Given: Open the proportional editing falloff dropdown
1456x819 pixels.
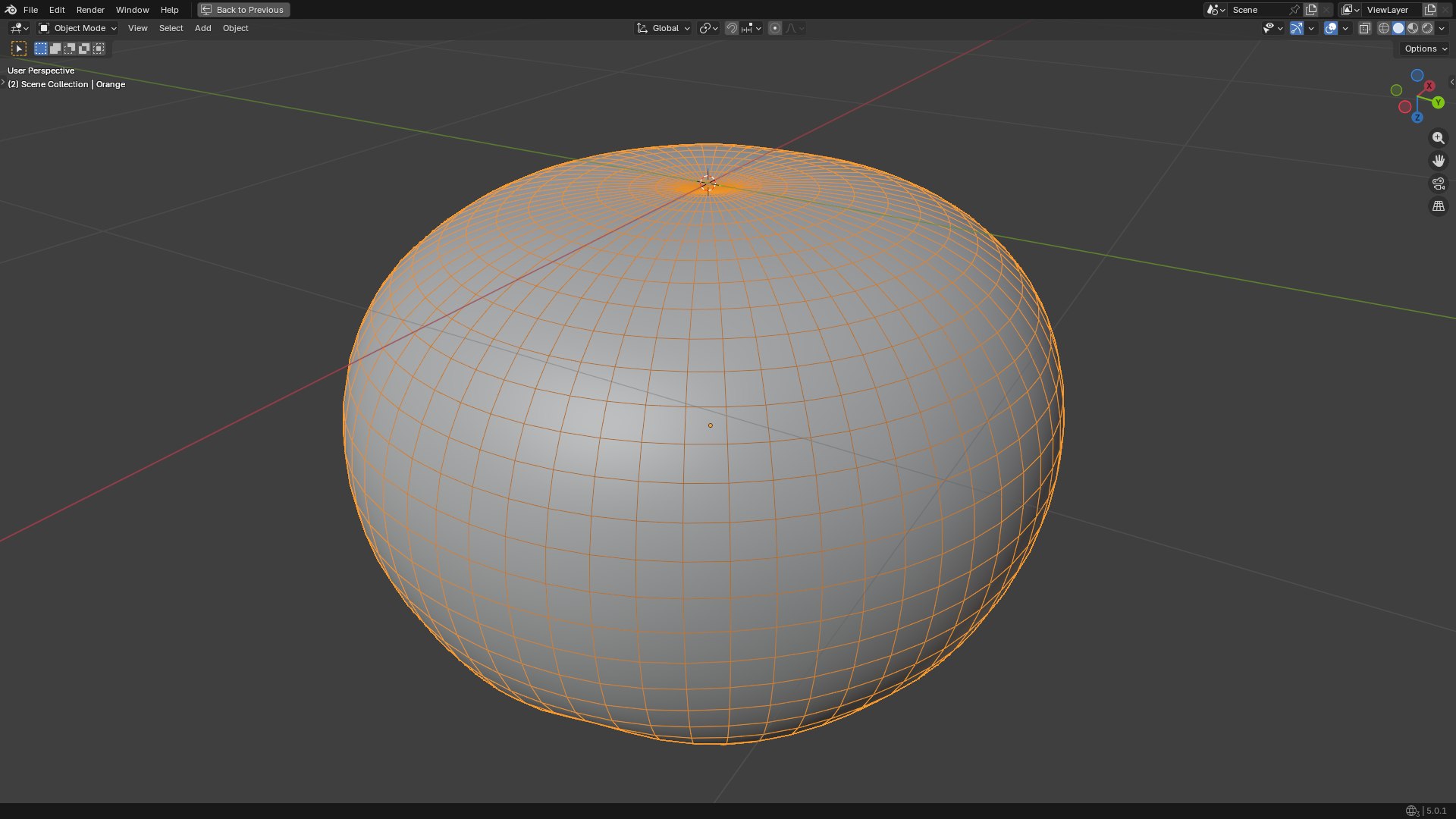Looking at the screenshot, I should pyautogui.click(x=795, y=28).
